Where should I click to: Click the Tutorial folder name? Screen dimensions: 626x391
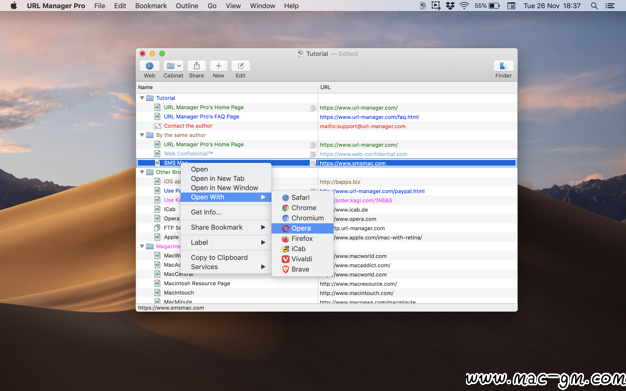click(165, 98)
